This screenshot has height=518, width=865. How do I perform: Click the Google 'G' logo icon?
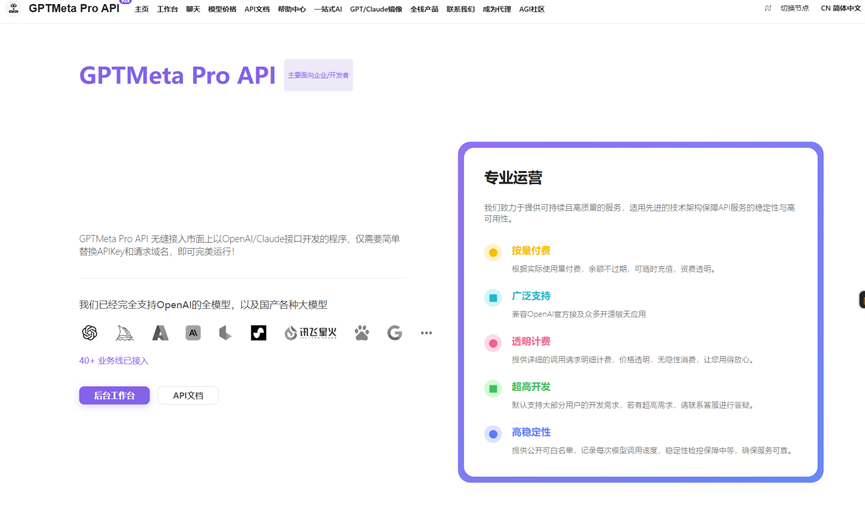point(394,333)
